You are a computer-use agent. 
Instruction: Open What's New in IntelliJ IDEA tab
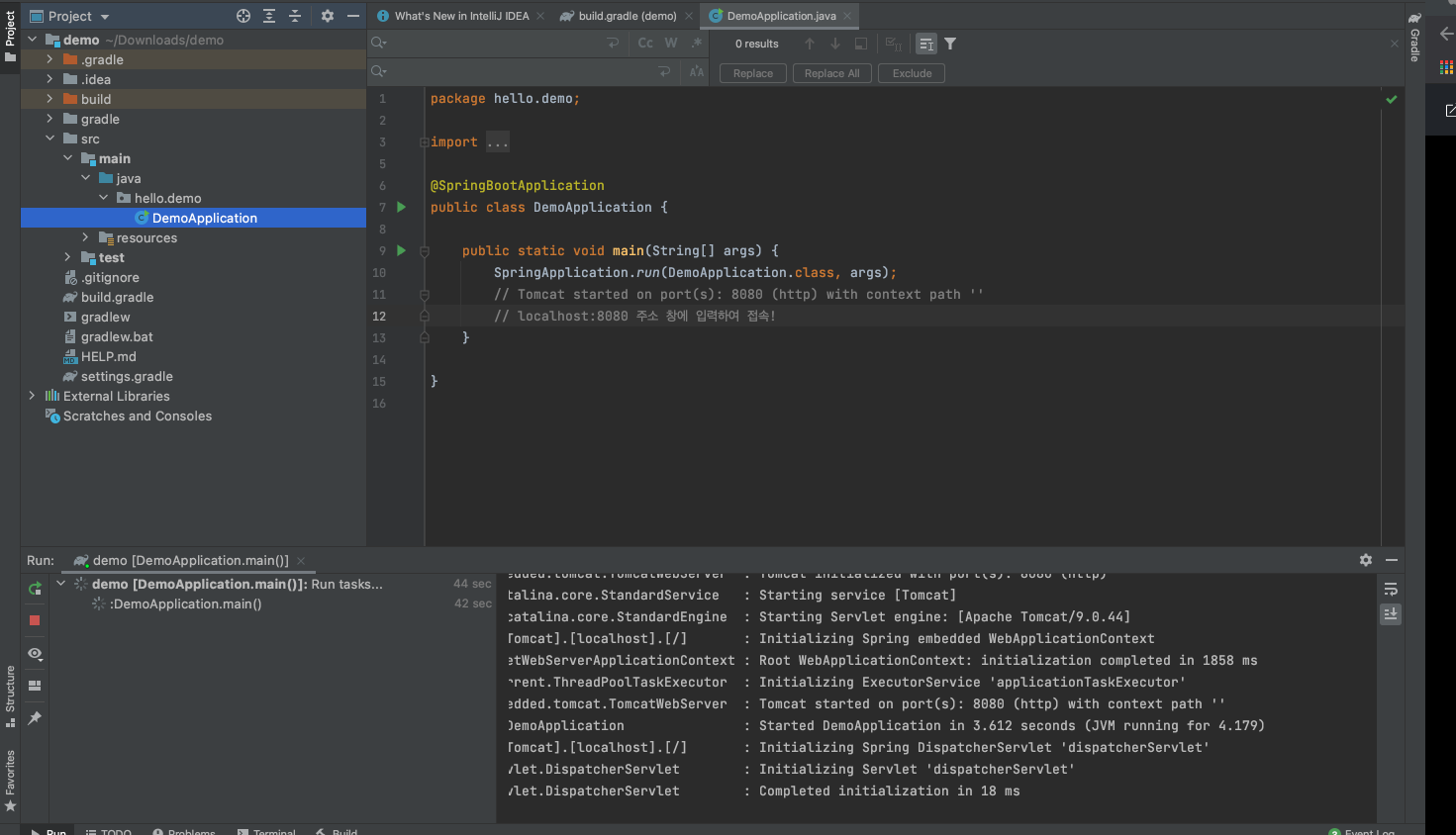(x=461, y=16)
